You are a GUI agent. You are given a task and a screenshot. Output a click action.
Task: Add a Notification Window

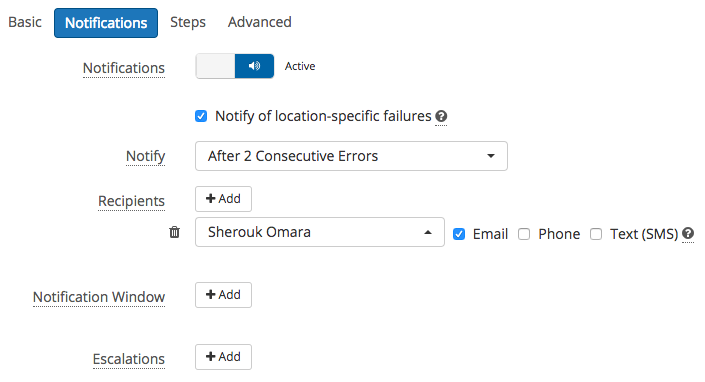coord(223,295)
